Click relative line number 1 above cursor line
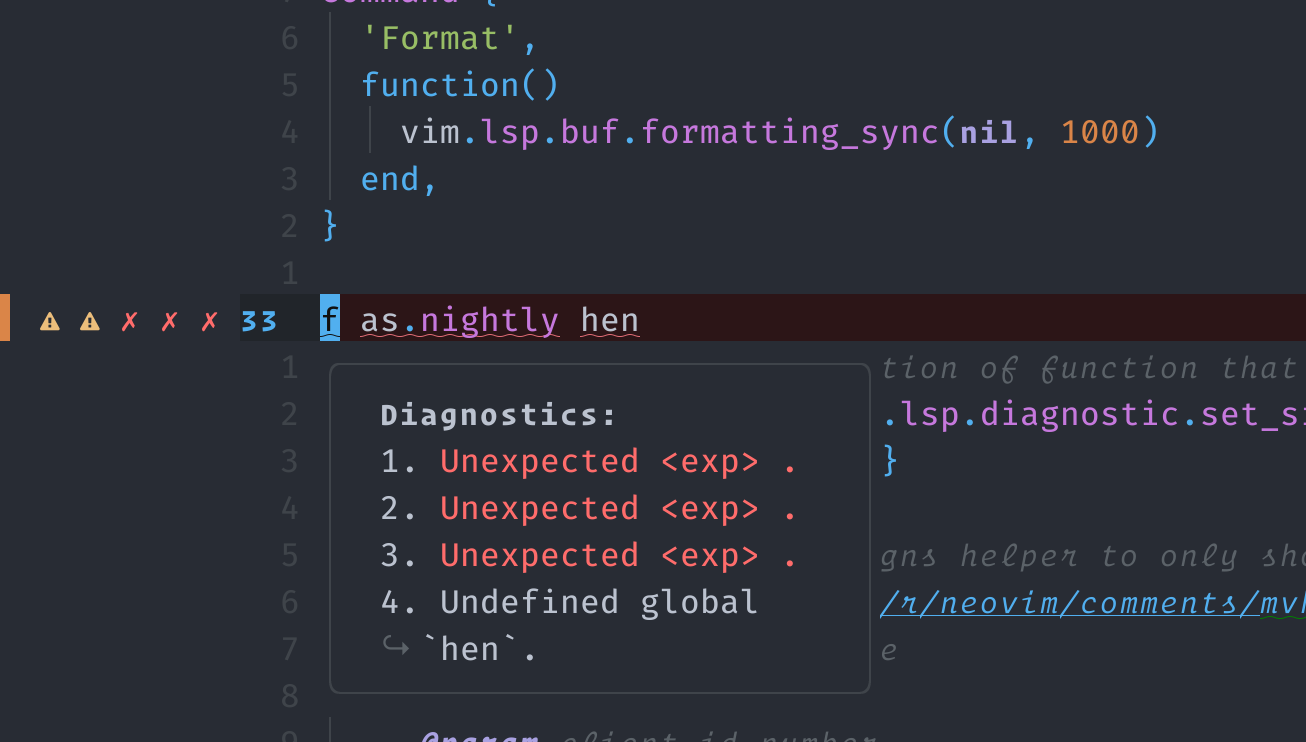This screenshot has height=742, width=1306. pos(289,272)
